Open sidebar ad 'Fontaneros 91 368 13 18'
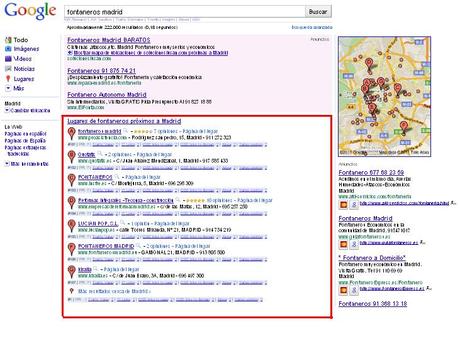 pos(373,304)
